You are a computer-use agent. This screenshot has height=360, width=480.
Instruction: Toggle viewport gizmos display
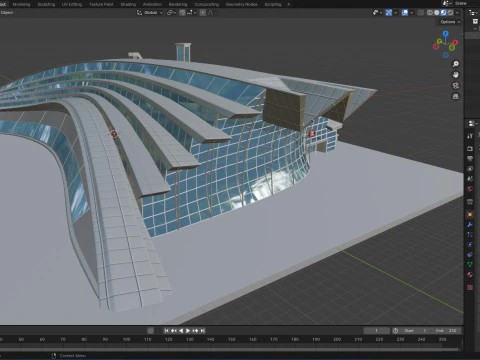389,13
